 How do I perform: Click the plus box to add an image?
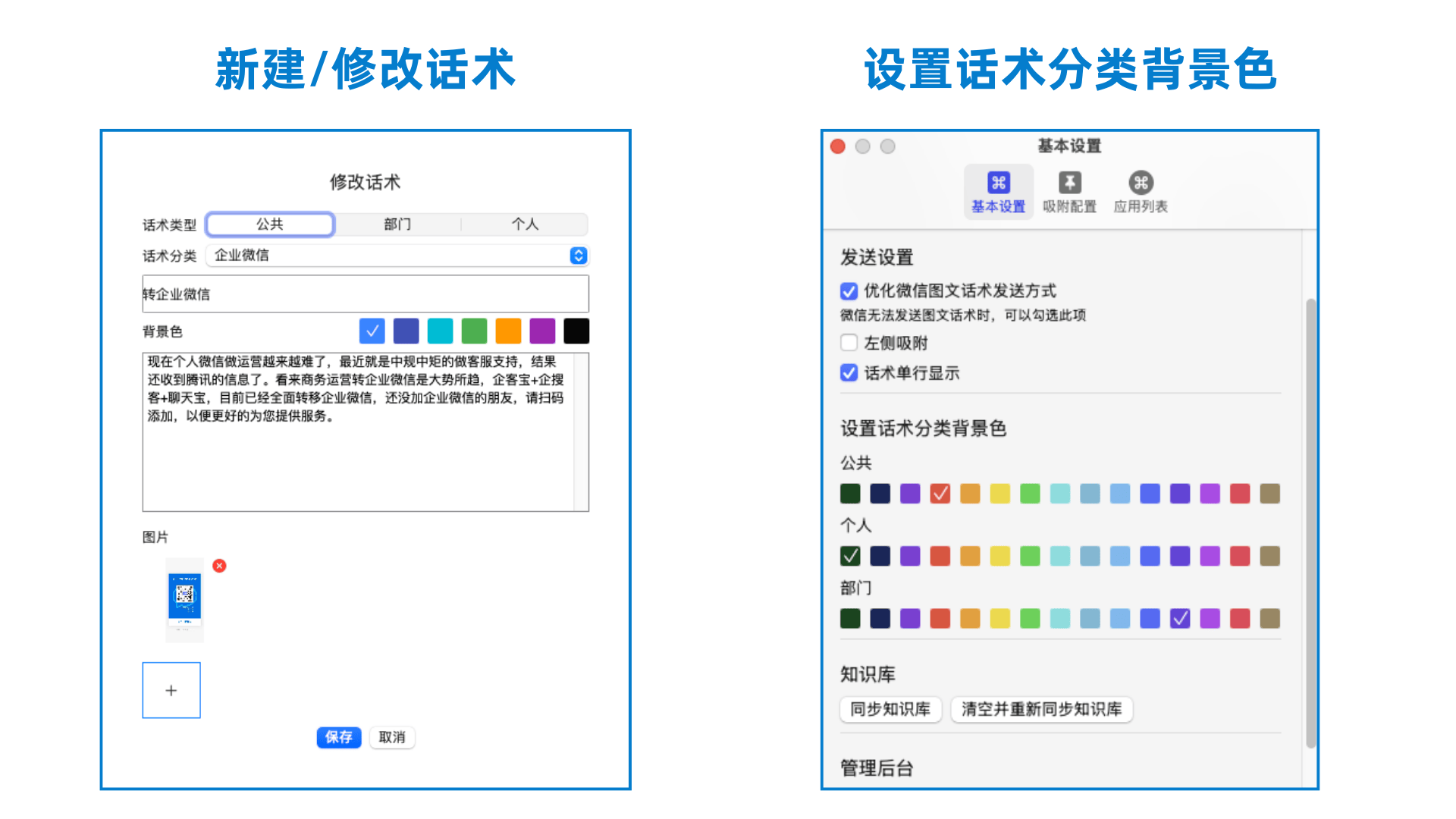point(171,690)
